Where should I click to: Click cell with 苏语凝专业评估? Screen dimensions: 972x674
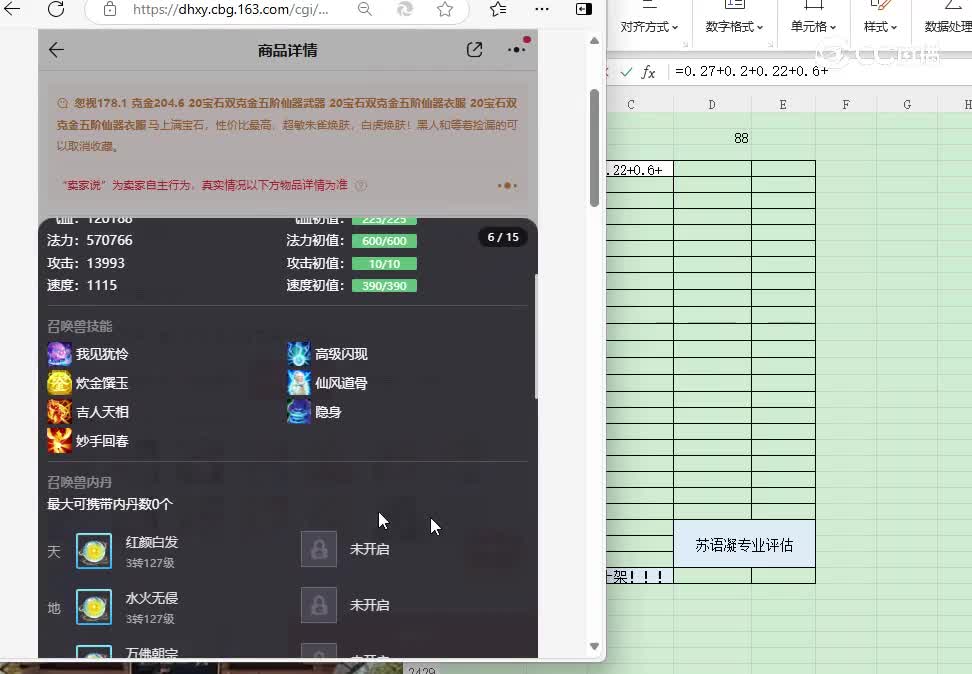tap(744, 544)
